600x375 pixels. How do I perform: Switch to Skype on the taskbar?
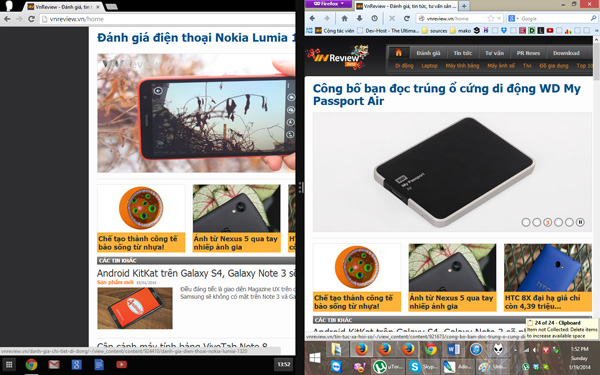point(422,367)
